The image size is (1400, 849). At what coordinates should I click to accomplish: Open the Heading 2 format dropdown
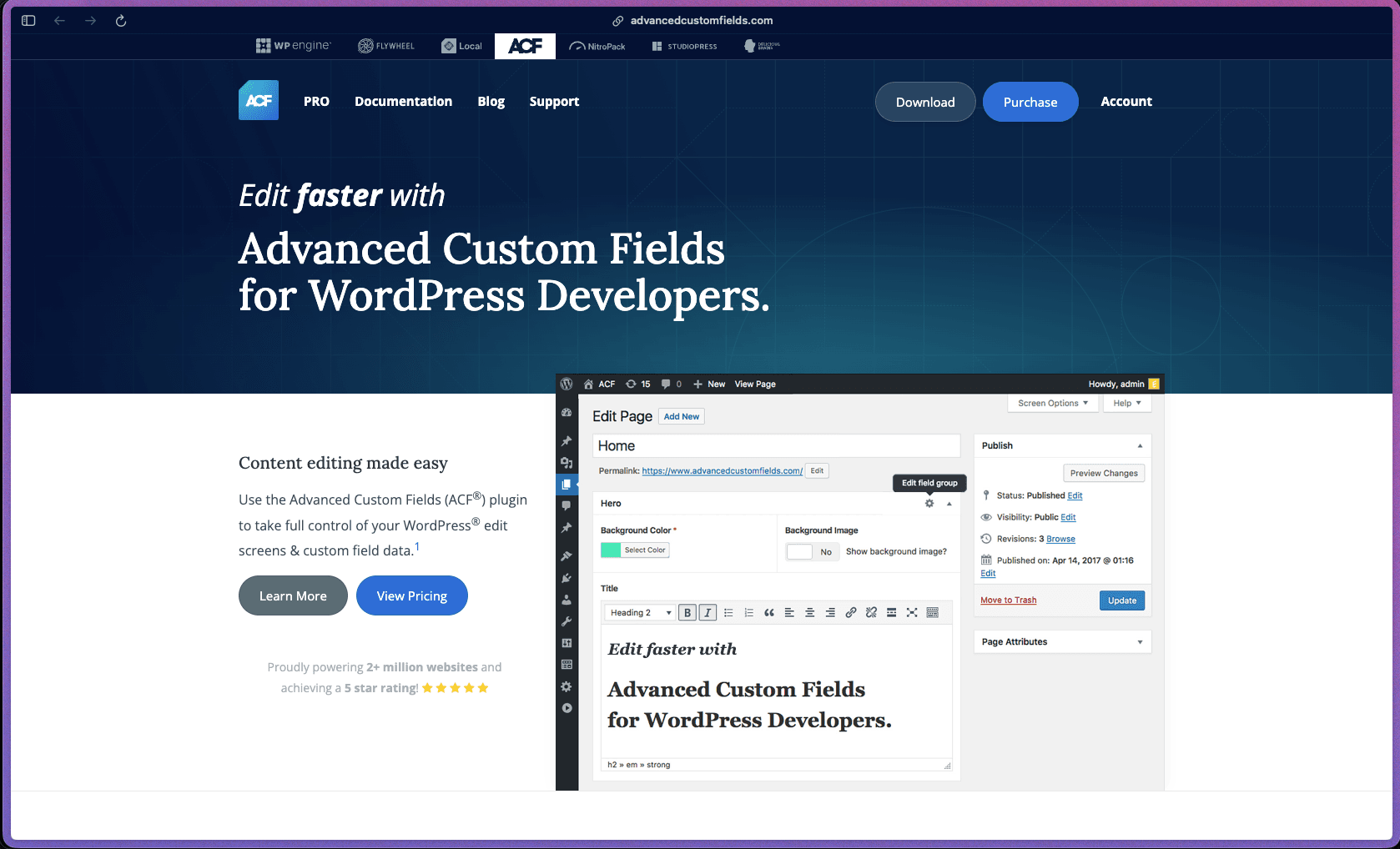click(x=640, y=612)
